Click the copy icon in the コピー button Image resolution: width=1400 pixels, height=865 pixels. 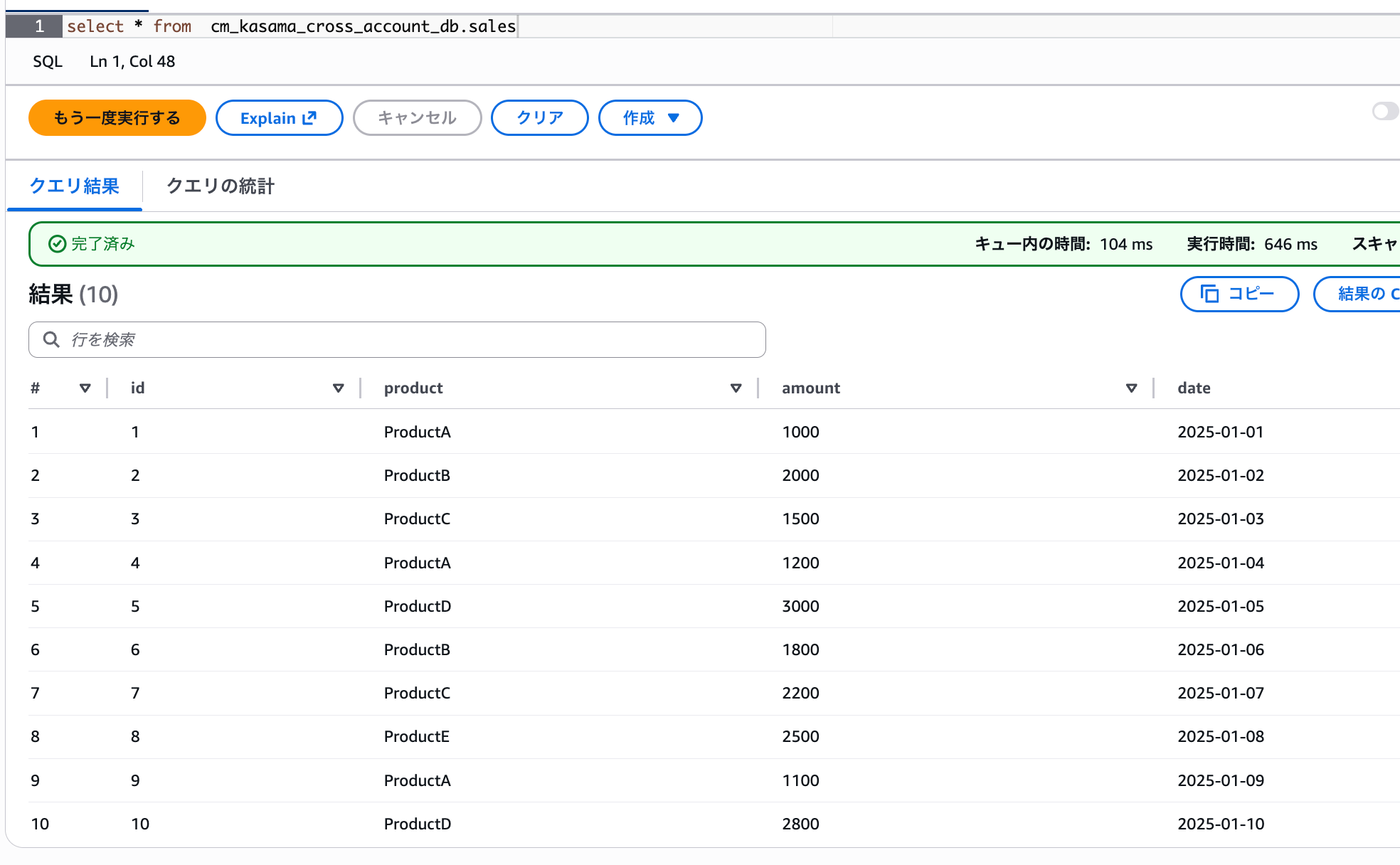click(1209, 294)
